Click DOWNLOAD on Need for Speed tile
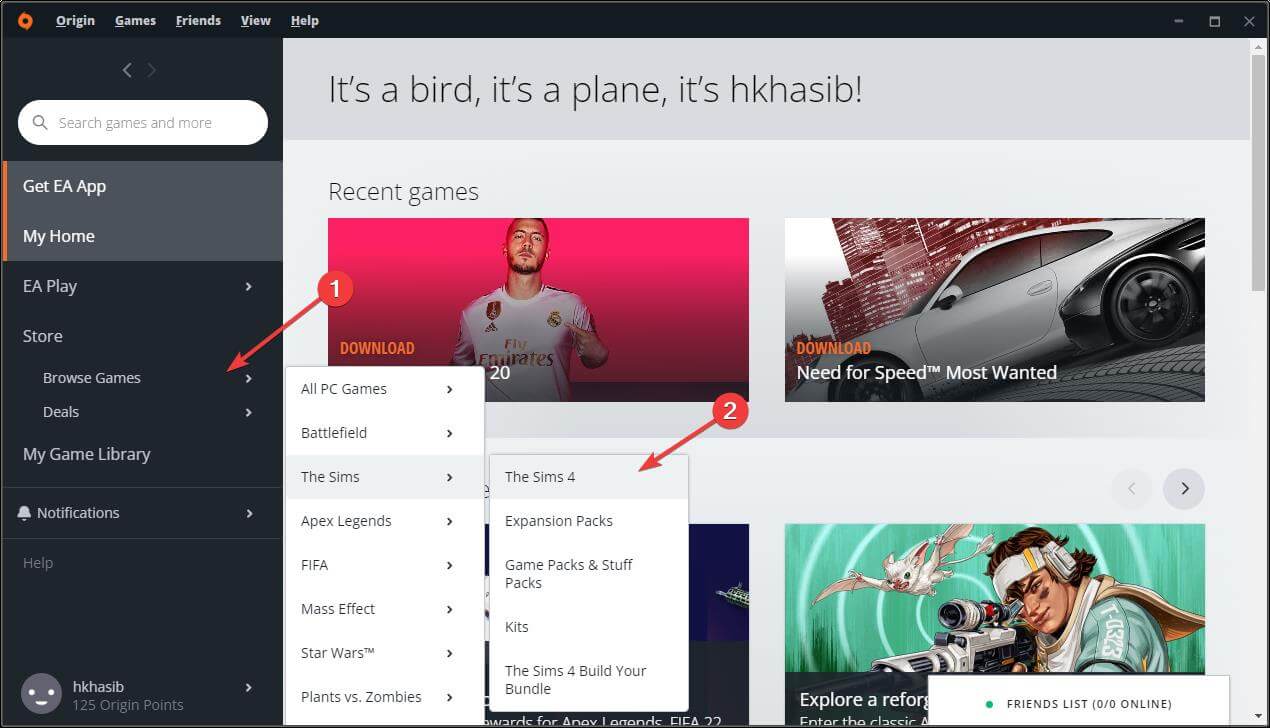 (833, 348)
